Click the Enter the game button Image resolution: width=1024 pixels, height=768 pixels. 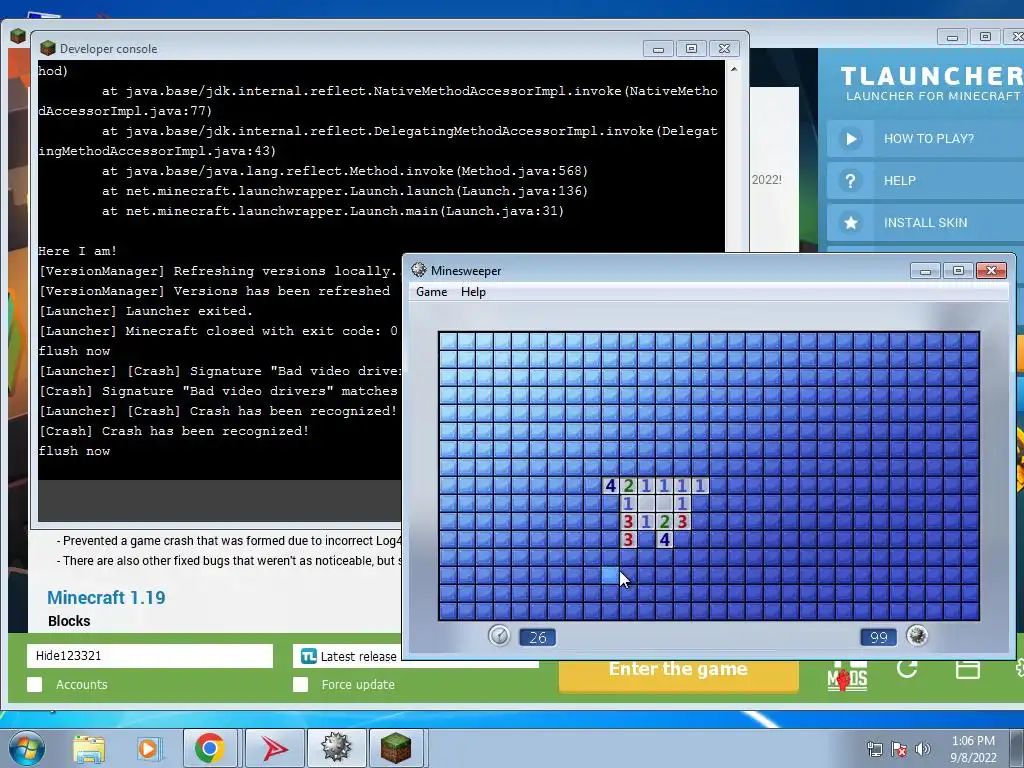coord(678,673)
